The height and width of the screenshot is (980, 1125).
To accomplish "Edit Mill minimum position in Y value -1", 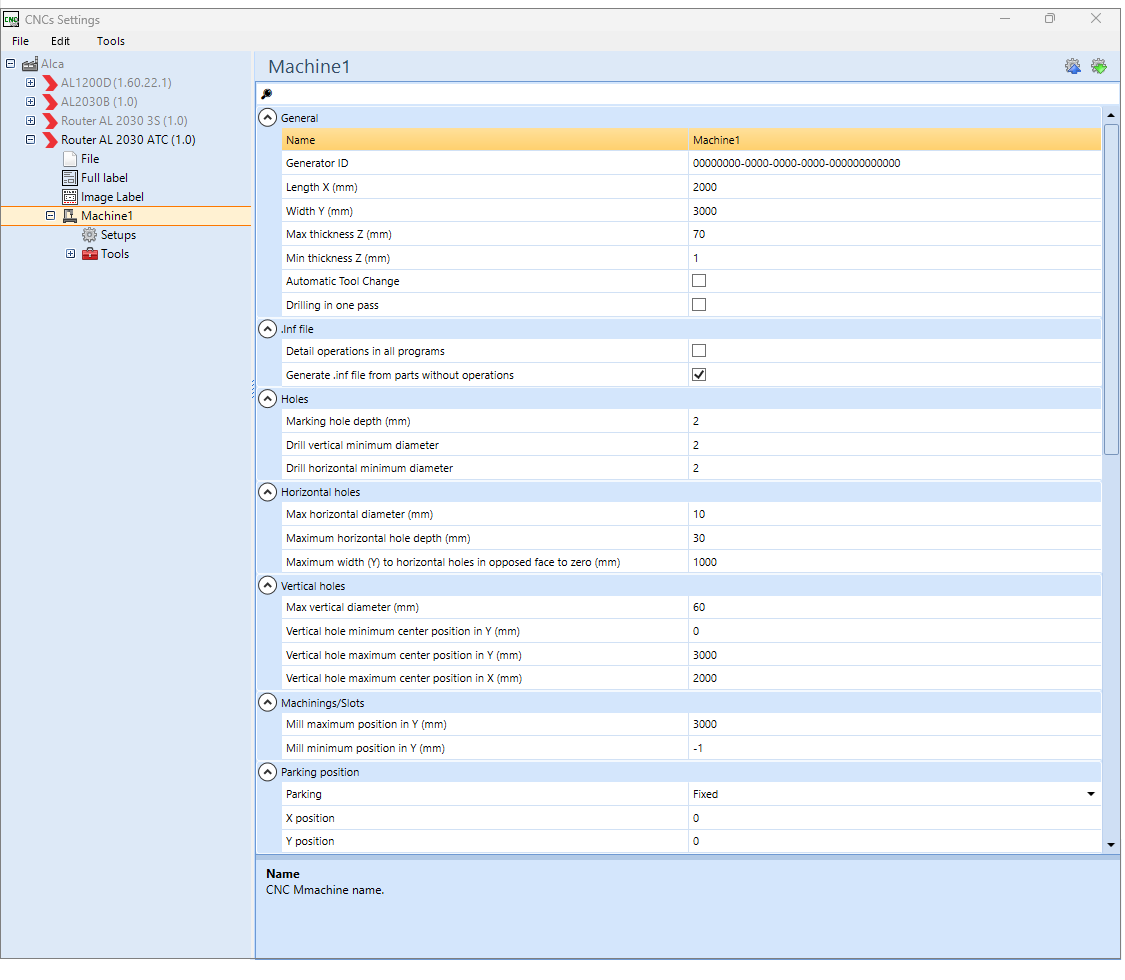I will (x=895, y=748).
